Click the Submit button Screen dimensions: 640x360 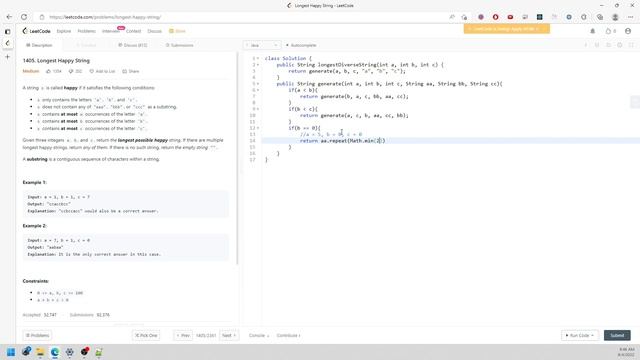[x=617, y=336]
